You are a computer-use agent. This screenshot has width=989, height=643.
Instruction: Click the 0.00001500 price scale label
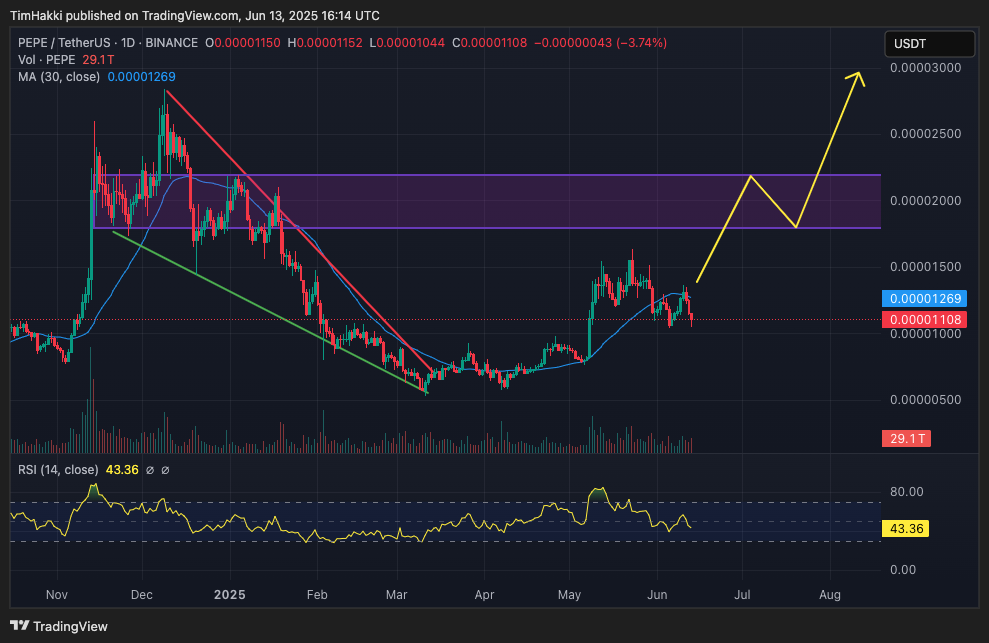pos(926,267)
